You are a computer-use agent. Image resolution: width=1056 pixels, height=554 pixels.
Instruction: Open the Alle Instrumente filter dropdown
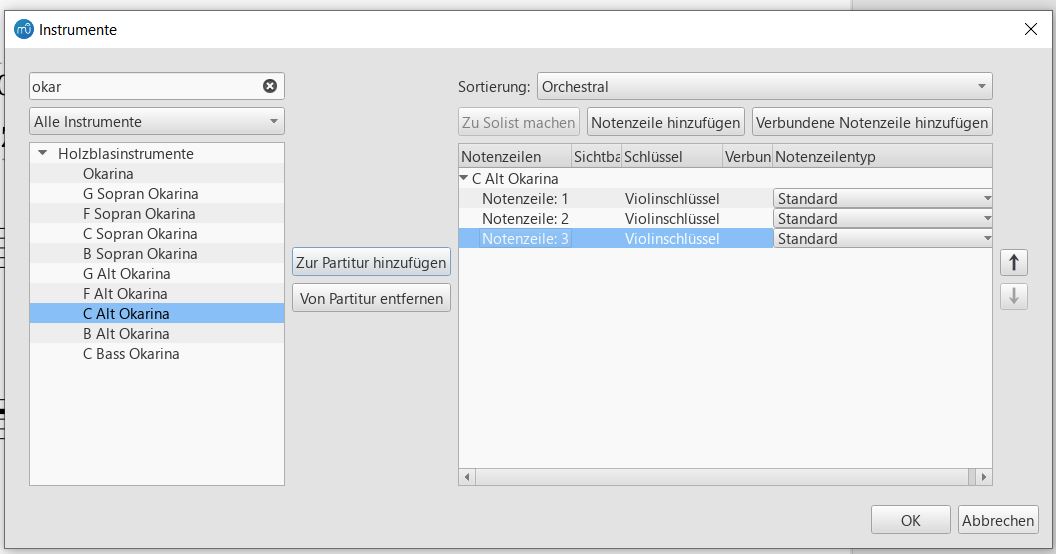coord(157,122)
